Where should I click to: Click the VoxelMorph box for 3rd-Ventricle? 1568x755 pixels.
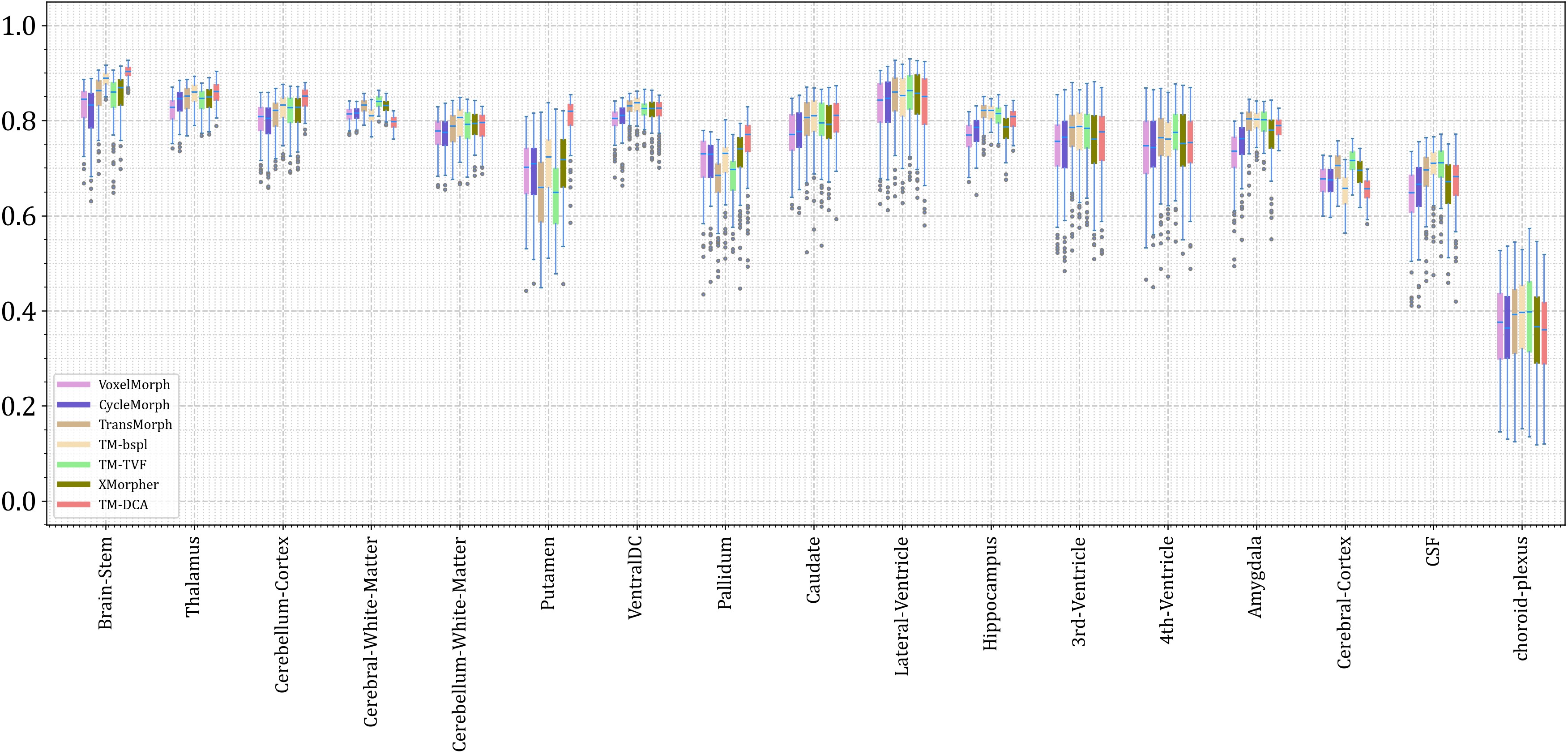[x=1057, y=146]
